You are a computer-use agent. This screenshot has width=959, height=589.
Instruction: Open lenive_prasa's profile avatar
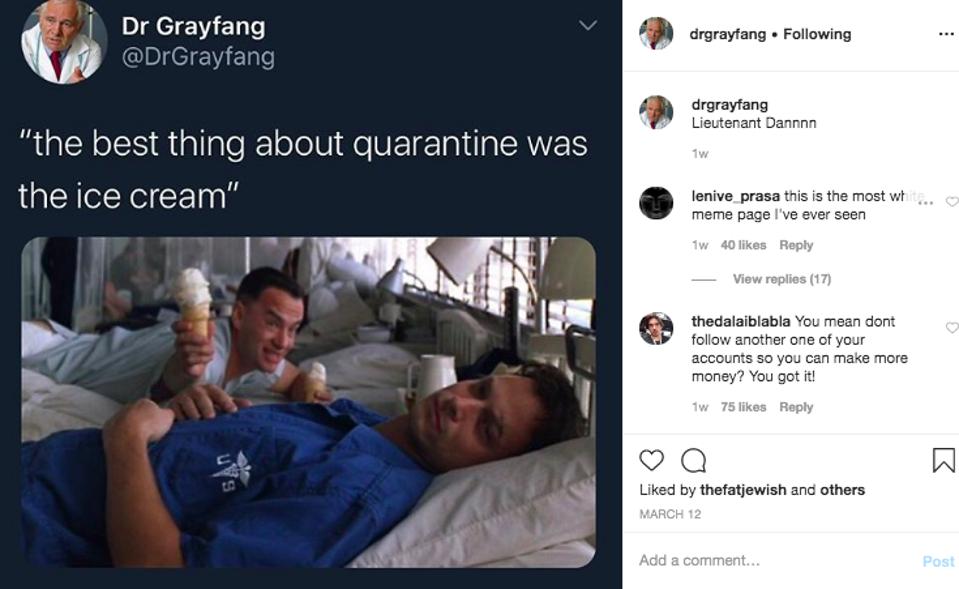click(656, 203)
